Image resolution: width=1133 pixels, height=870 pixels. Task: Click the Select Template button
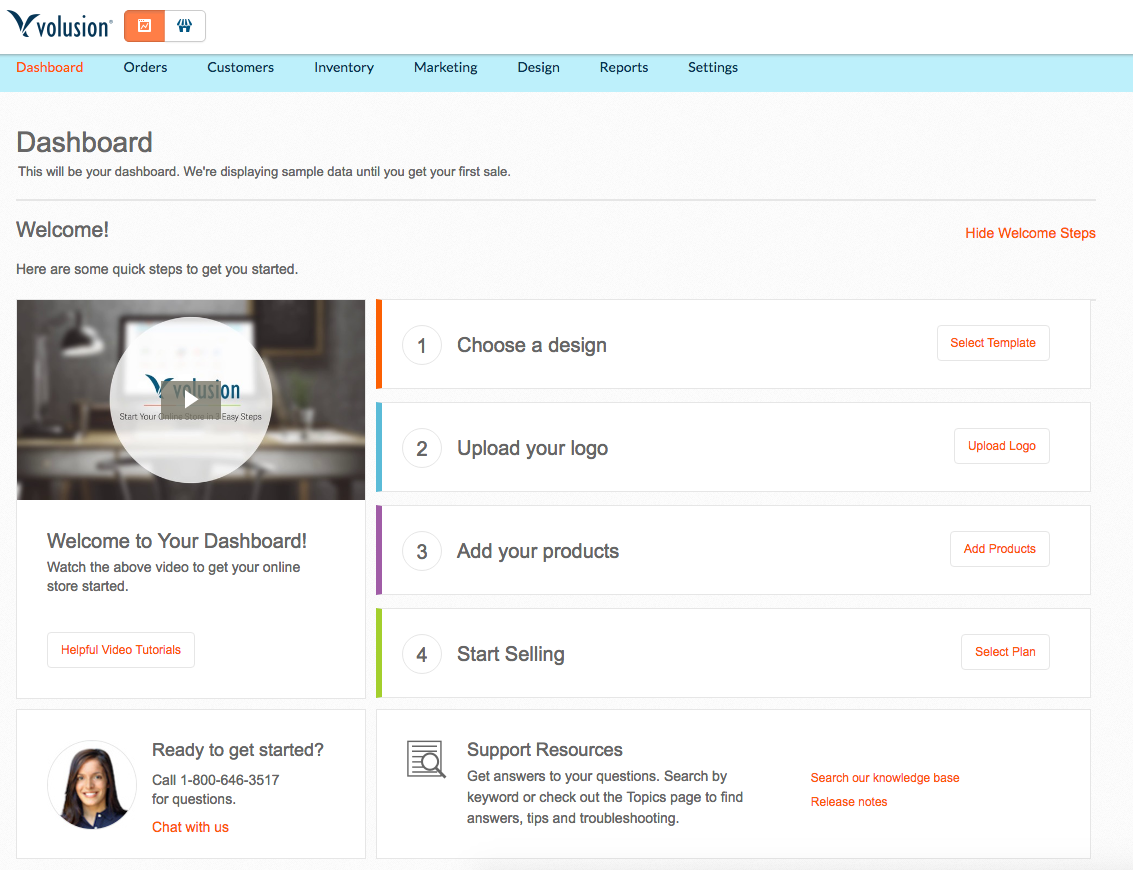point(993,343)
